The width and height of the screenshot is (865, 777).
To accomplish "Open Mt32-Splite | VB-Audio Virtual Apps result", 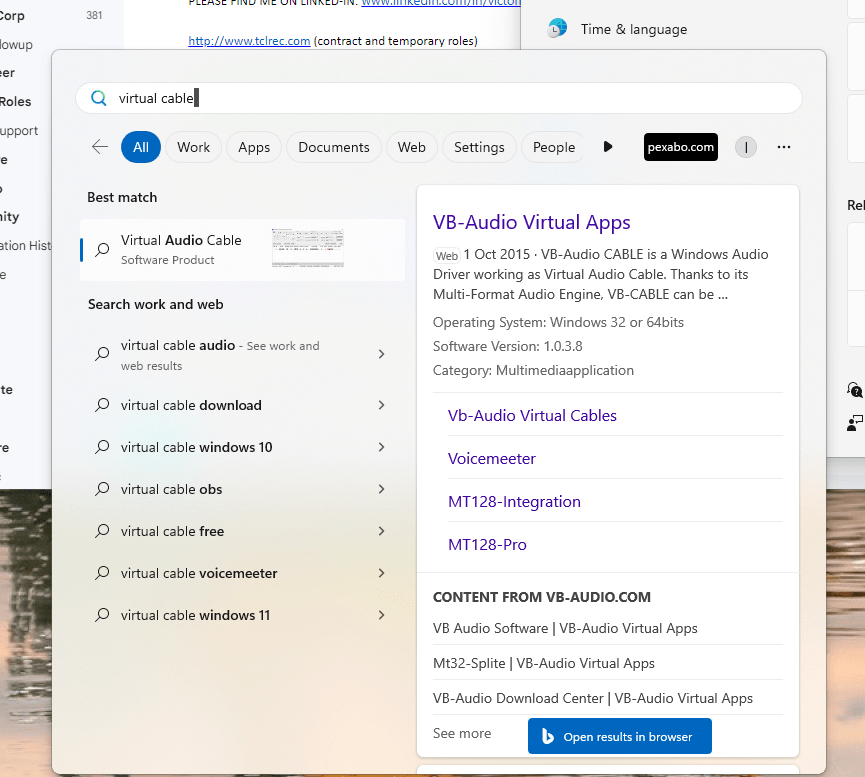I will pyautogui.click(x=543, y=663).
